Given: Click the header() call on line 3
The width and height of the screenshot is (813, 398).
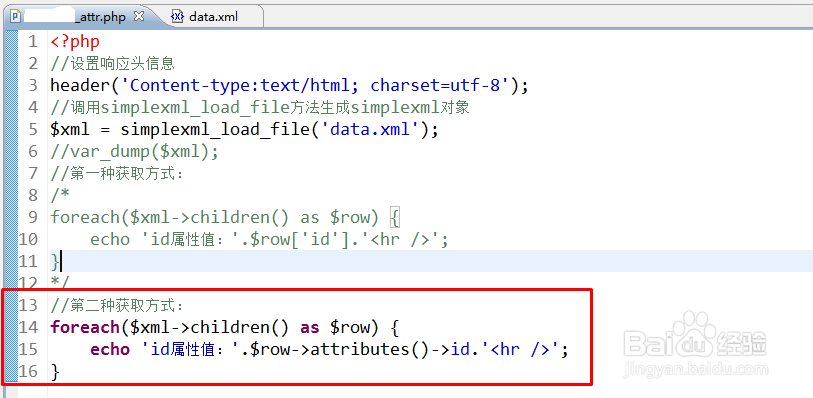Looking at the screenshot, I should 289,85.
